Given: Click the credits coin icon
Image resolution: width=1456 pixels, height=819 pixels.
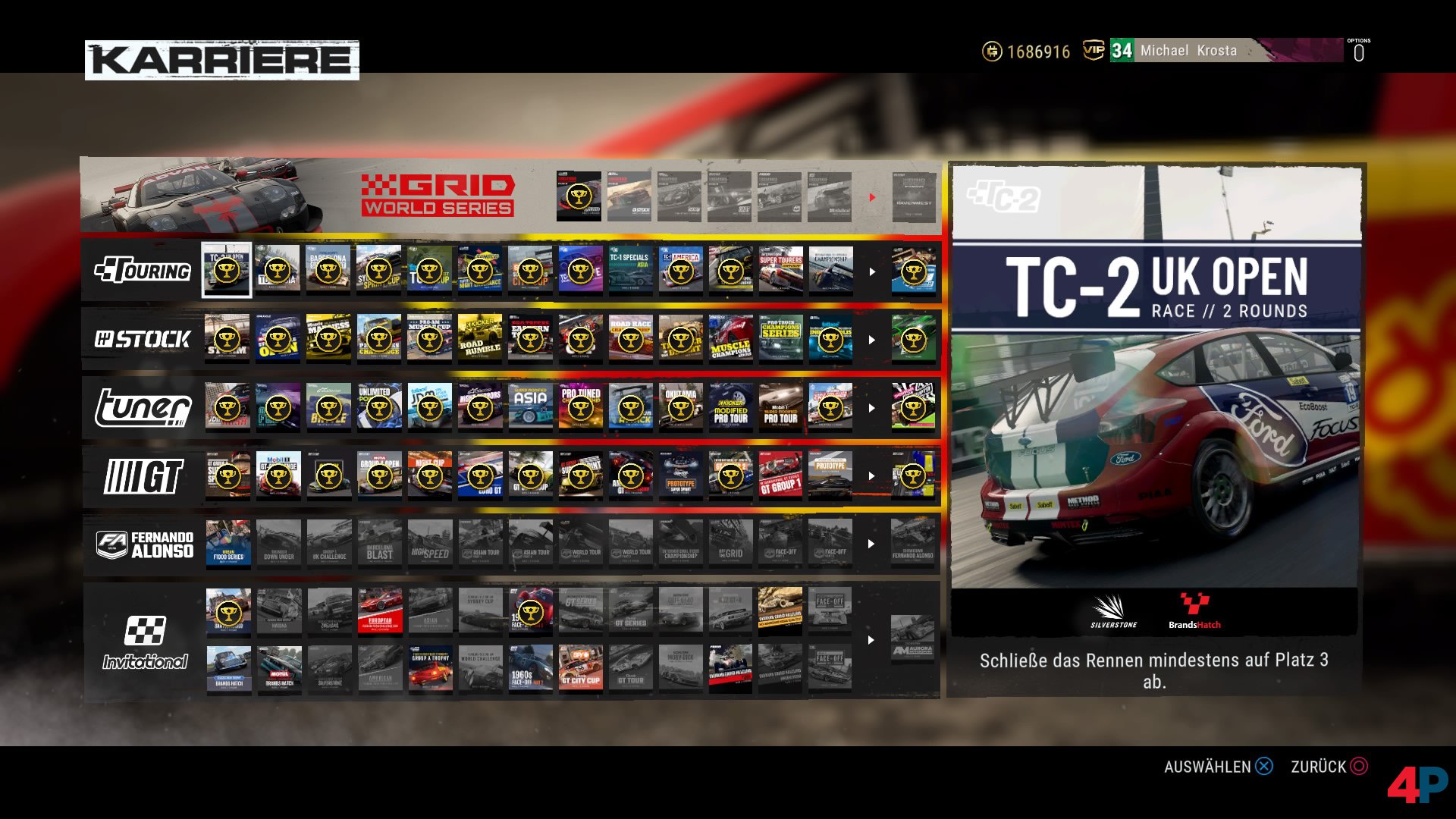Looking at the screenshot, I should tap(992, 52).
